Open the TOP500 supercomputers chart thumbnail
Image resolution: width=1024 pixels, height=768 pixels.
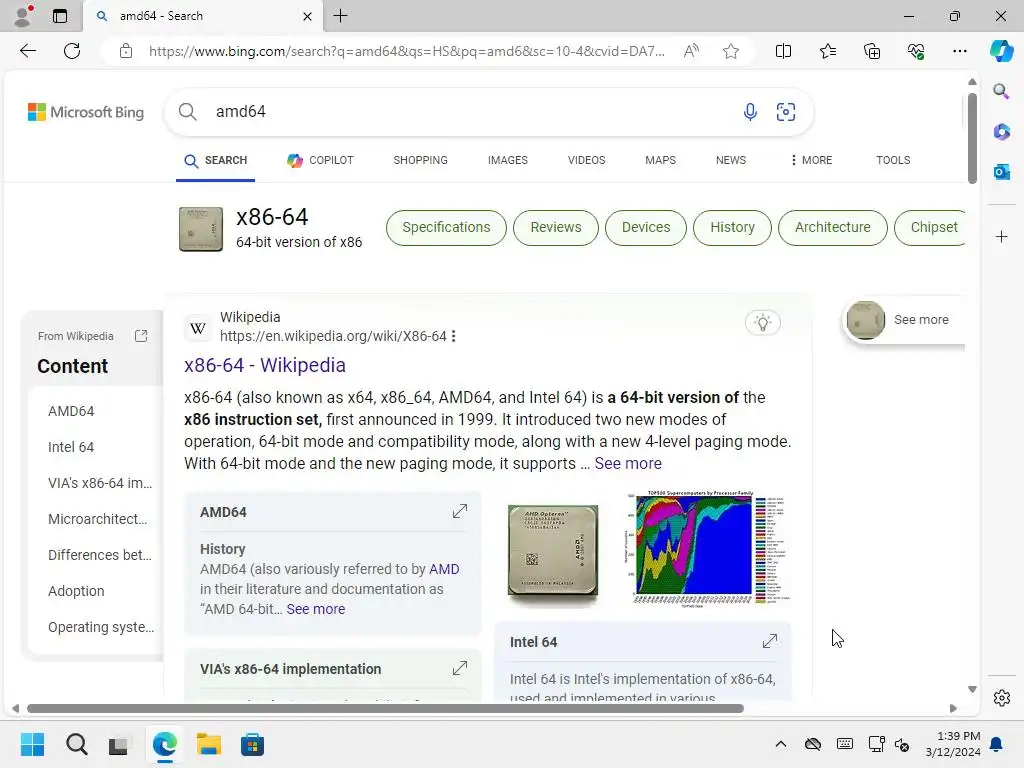707,549
